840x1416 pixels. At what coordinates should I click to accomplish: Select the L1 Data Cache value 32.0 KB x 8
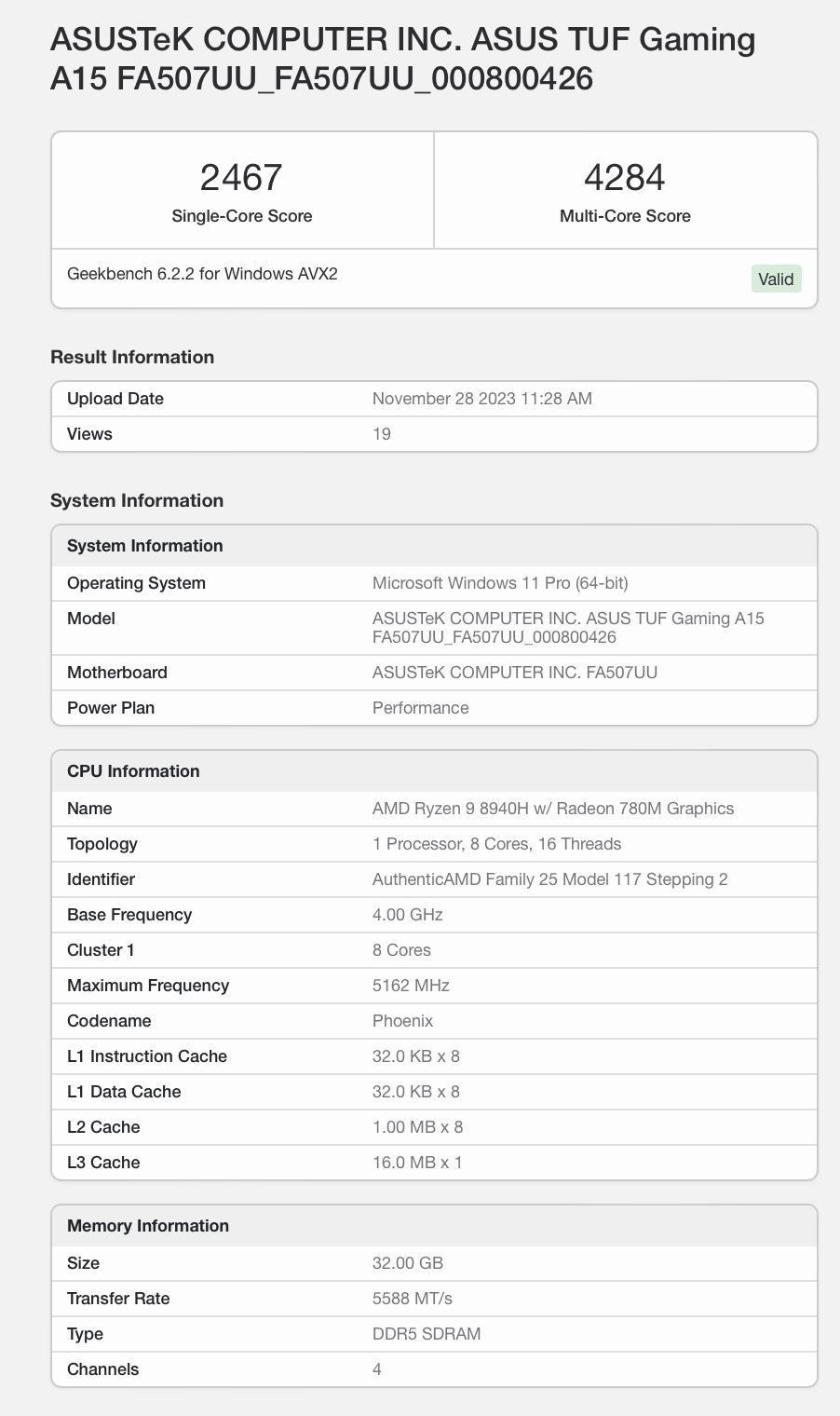coord(416,1092)
